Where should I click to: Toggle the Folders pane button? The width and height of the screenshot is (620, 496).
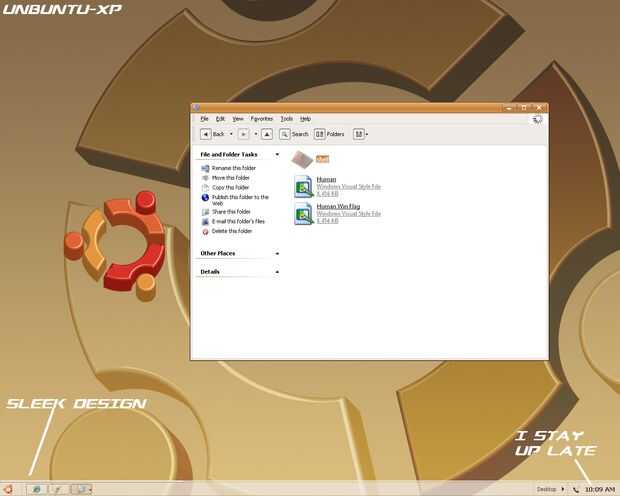click(329, 134)
